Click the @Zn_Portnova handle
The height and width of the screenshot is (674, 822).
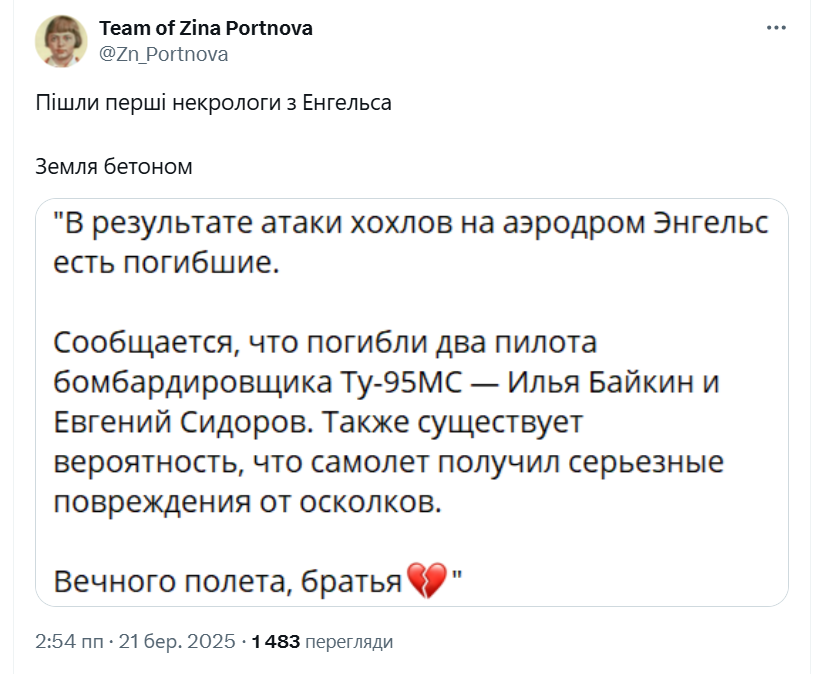164,54
